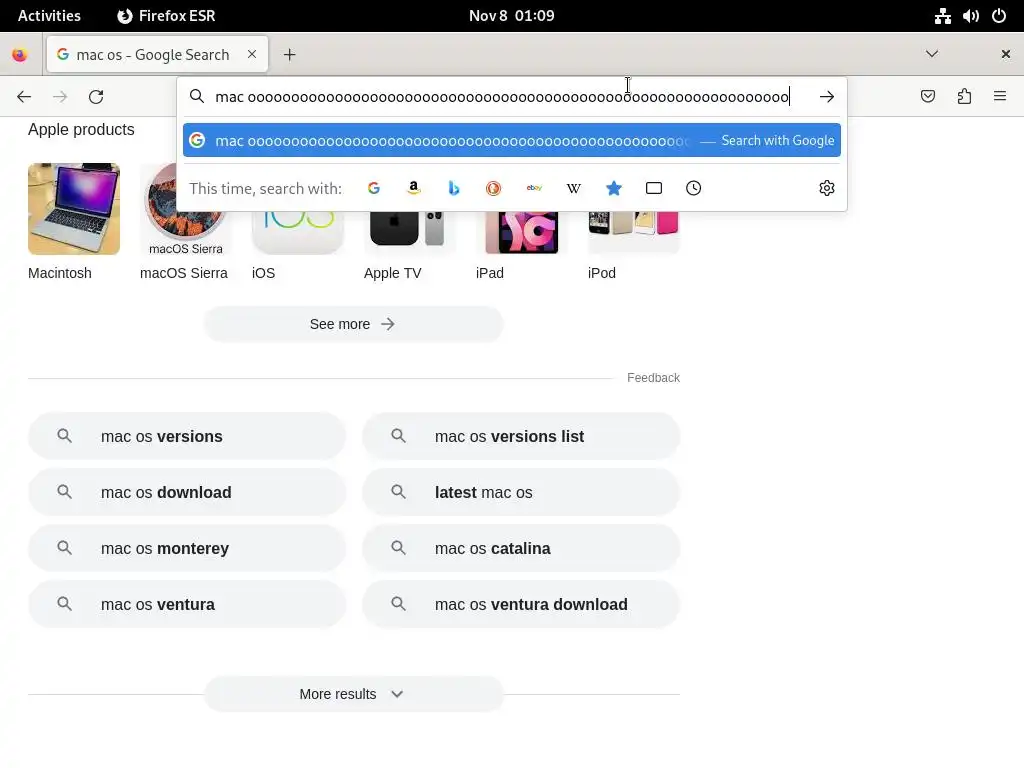Search this time with DuckDuckGo
The width and height of the screenshot is (1024, 768).
(494, 188)
